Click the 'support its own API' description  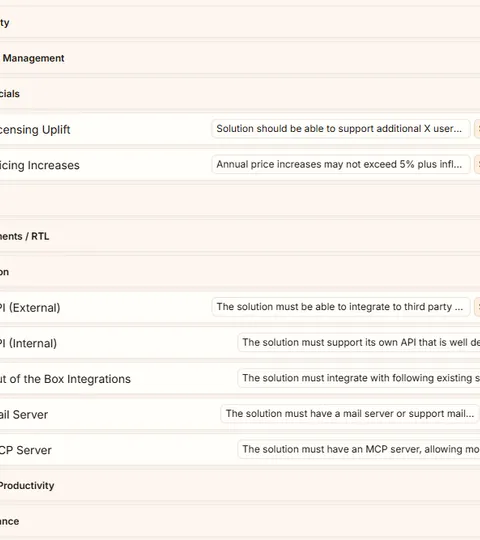tap(359, 342)
